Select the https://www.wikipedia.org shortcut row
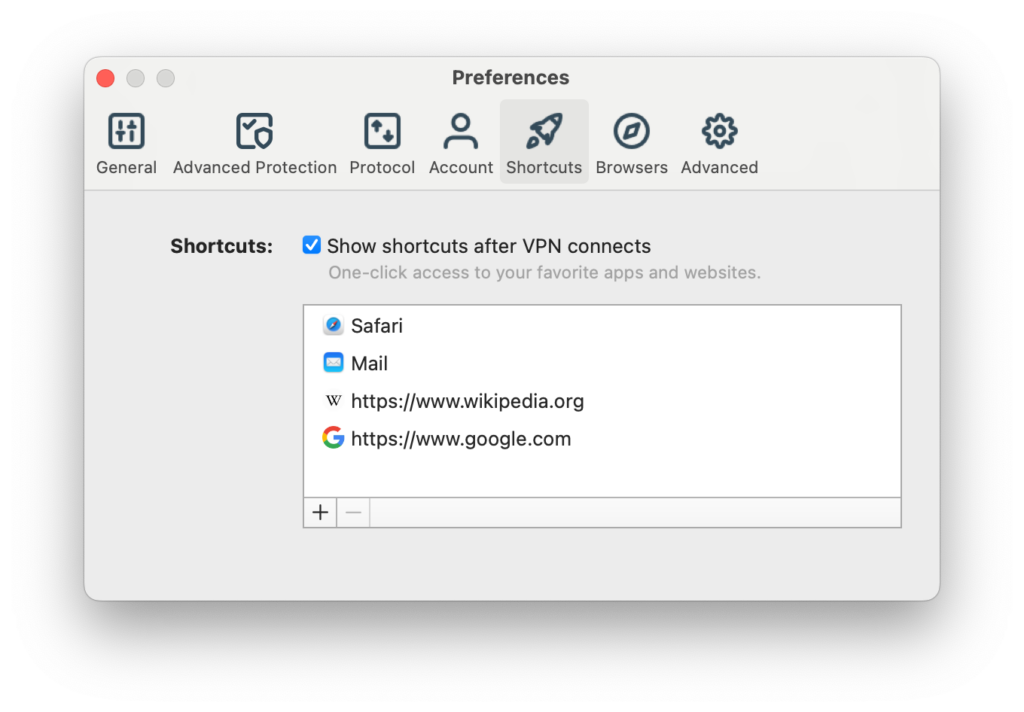 click(x=467, y=401)
